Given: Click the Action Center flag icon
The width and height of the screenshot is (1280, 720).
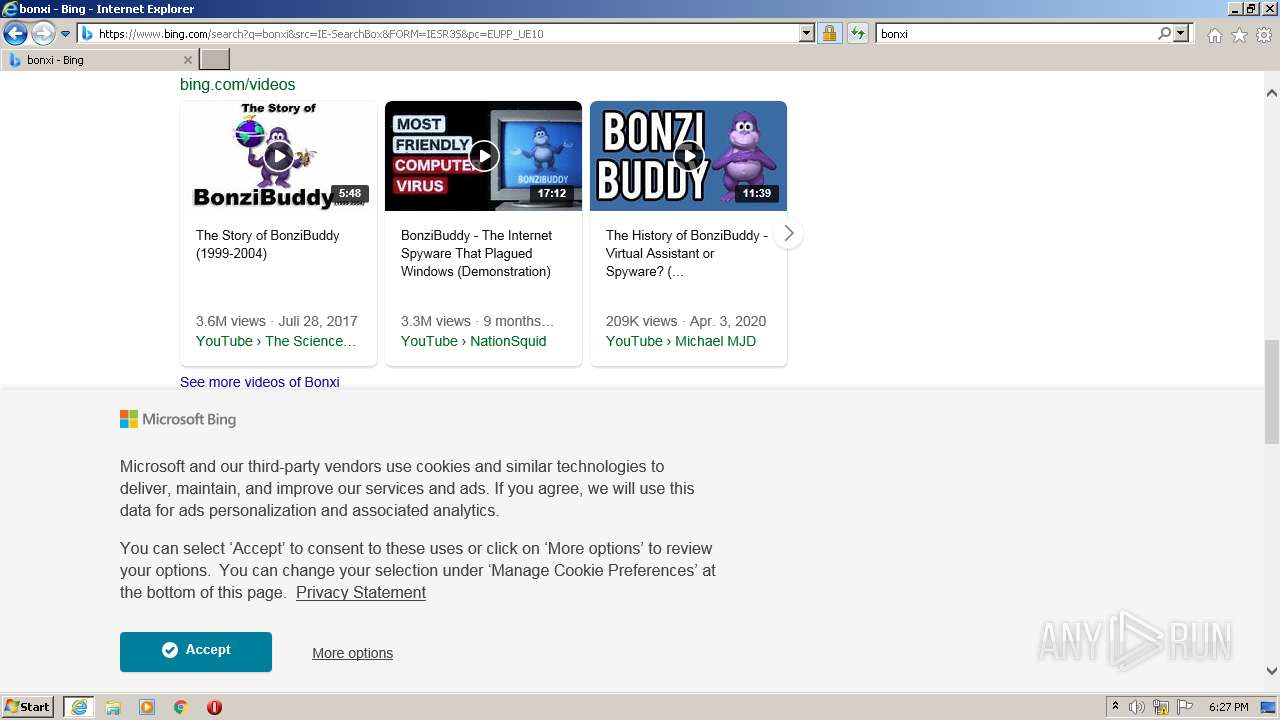Looking at the screenshot, I should [1185, 707].
